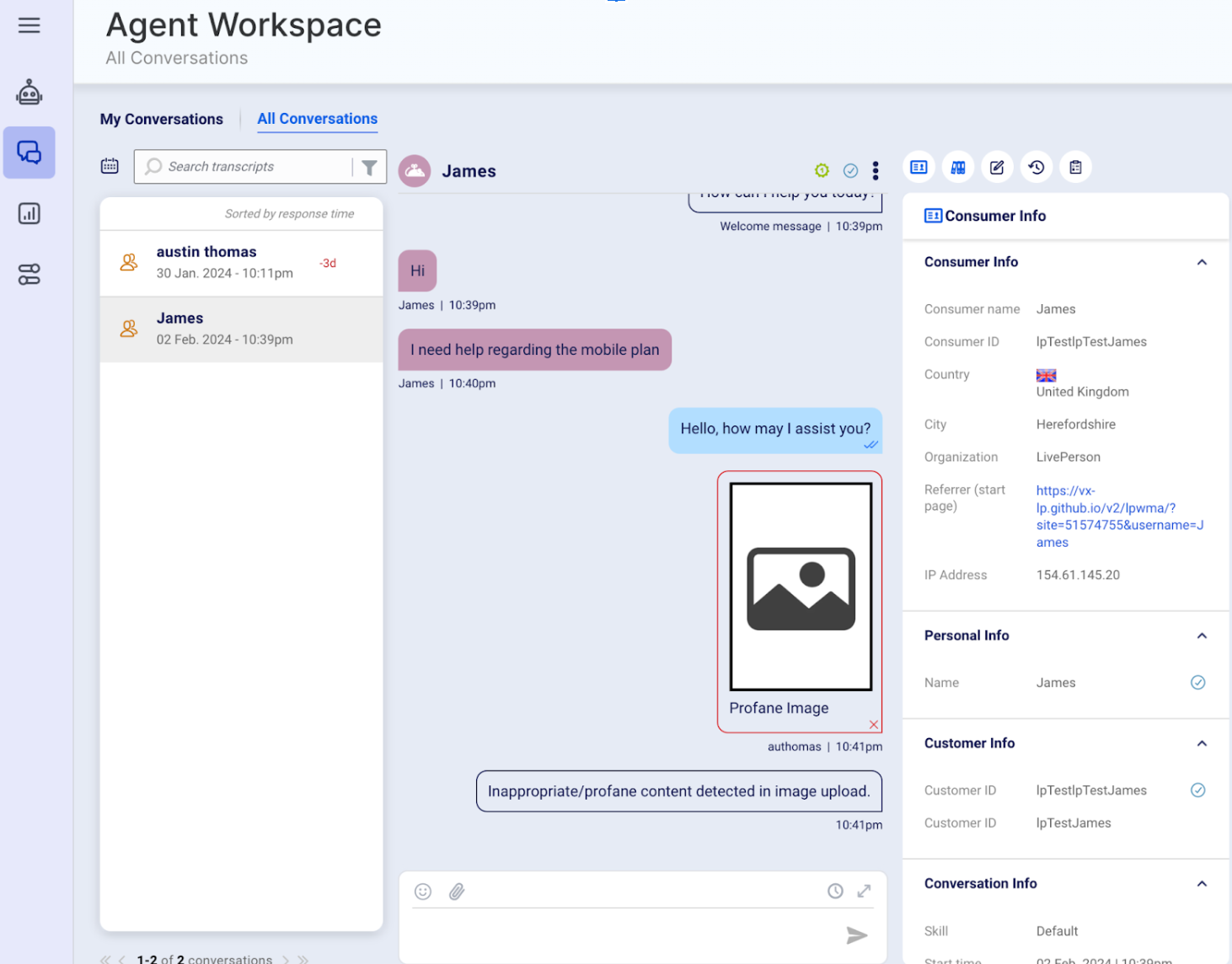
Task: Click the Sorted by response time label
Action: coord(289,214)
